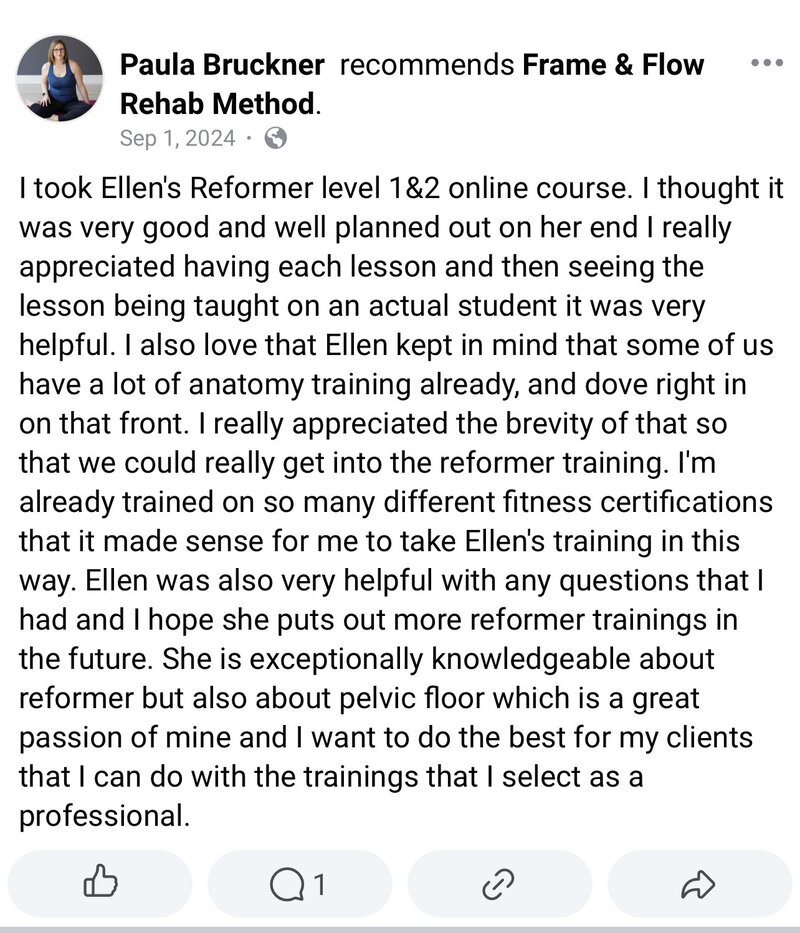
Task: Tap the comment count number 1
Action: [319, 884]
